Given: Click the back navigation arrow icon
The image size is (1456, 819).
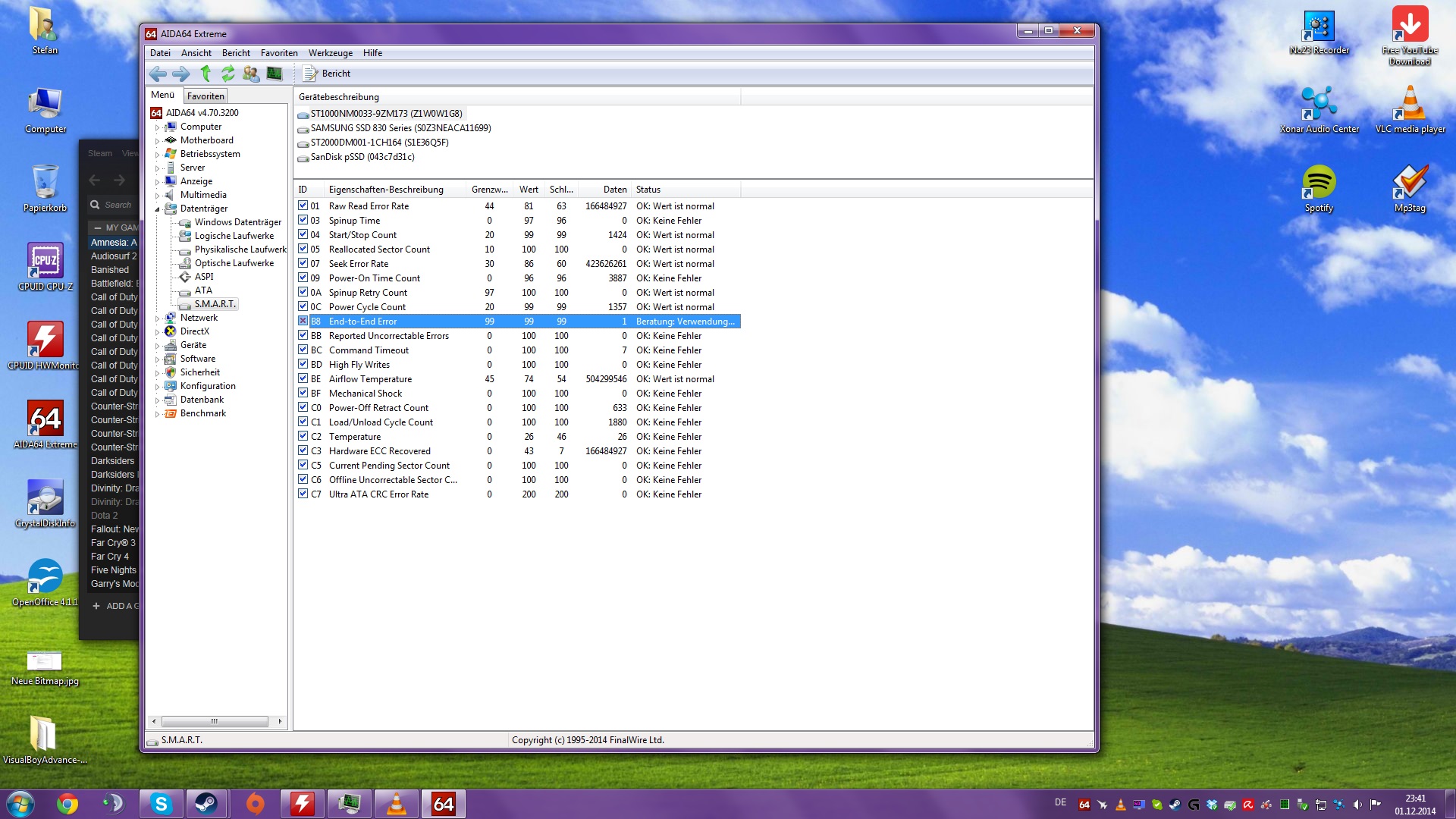Looking at the screenshot, I should pyautogui.click(x=158, y=74).
